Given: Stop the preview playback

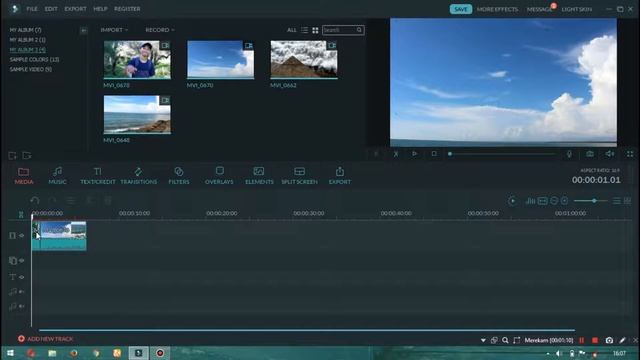Looking at the screenshot, I should (434, 154).
